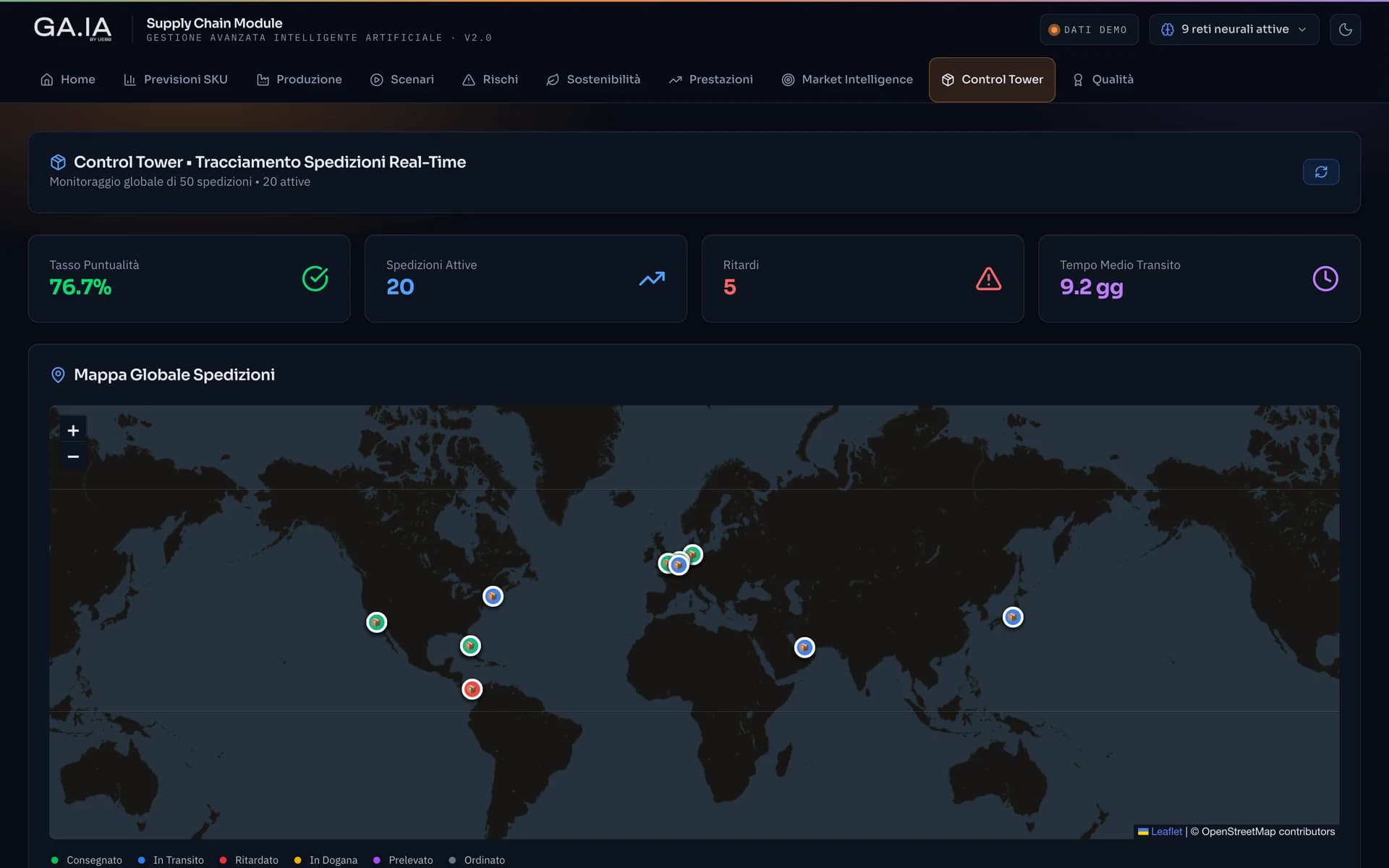
Task: Select the blue shipment marker on US east coast
Action: [493, 596]
